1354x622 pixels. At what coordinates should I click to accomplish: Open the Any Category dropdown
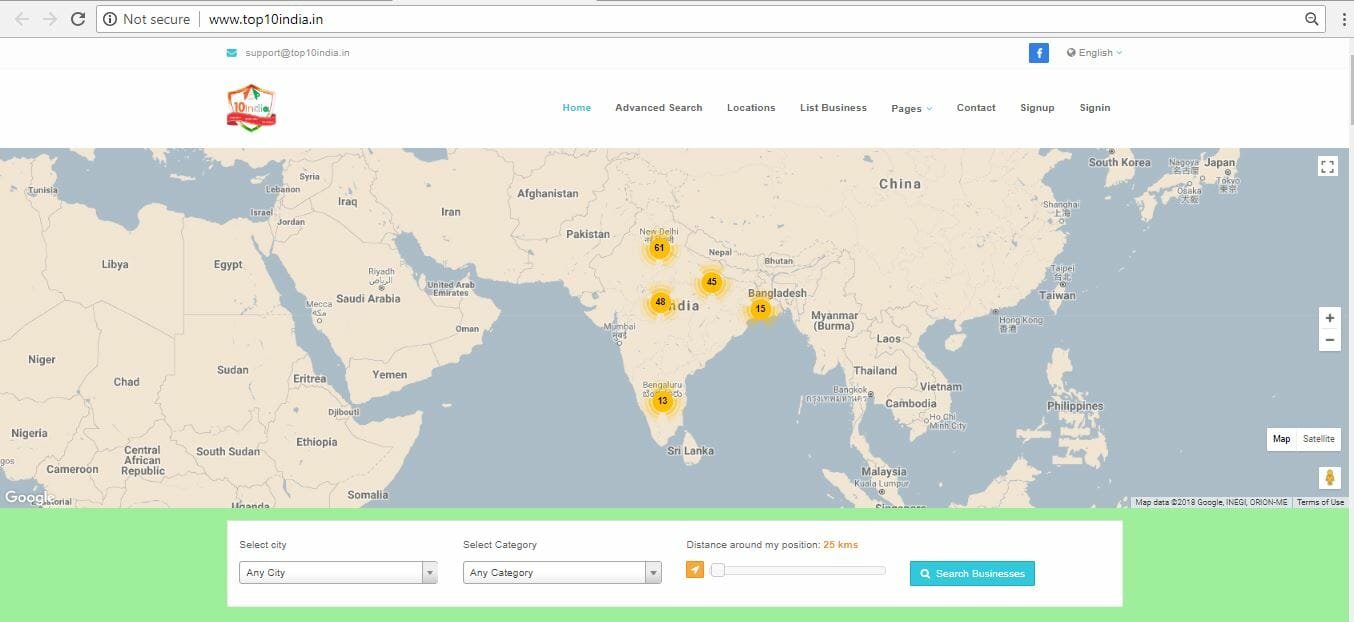(562, 573)
